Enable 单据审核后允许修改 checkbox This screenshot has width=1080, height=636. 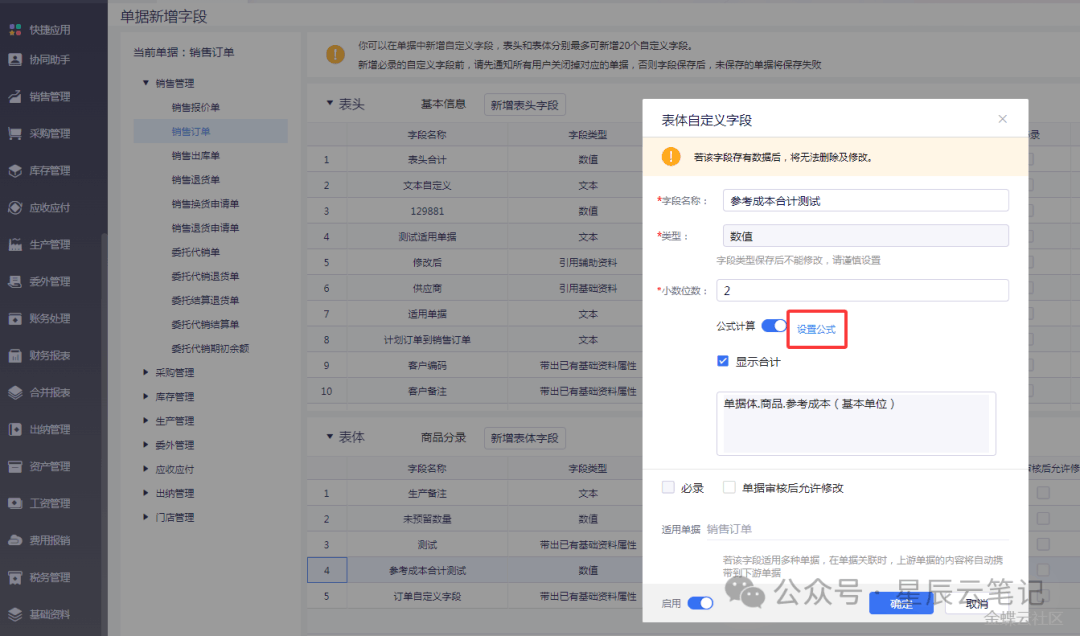click(x=729, y=488)
